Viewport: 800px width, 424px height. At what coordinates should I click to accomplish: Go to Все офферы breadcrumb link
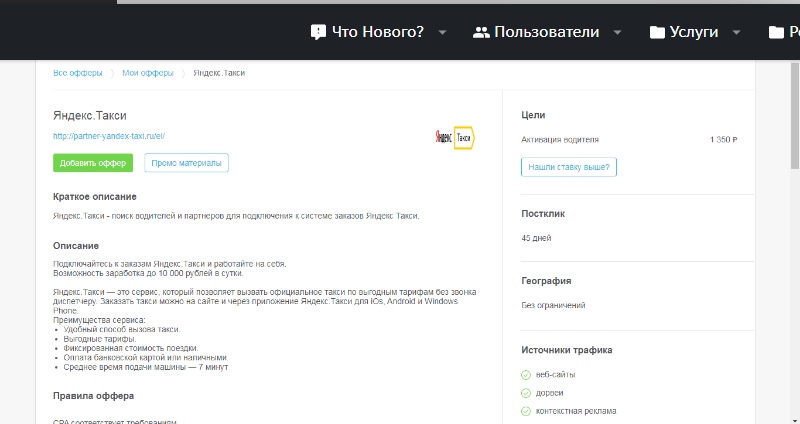(76, 73)
